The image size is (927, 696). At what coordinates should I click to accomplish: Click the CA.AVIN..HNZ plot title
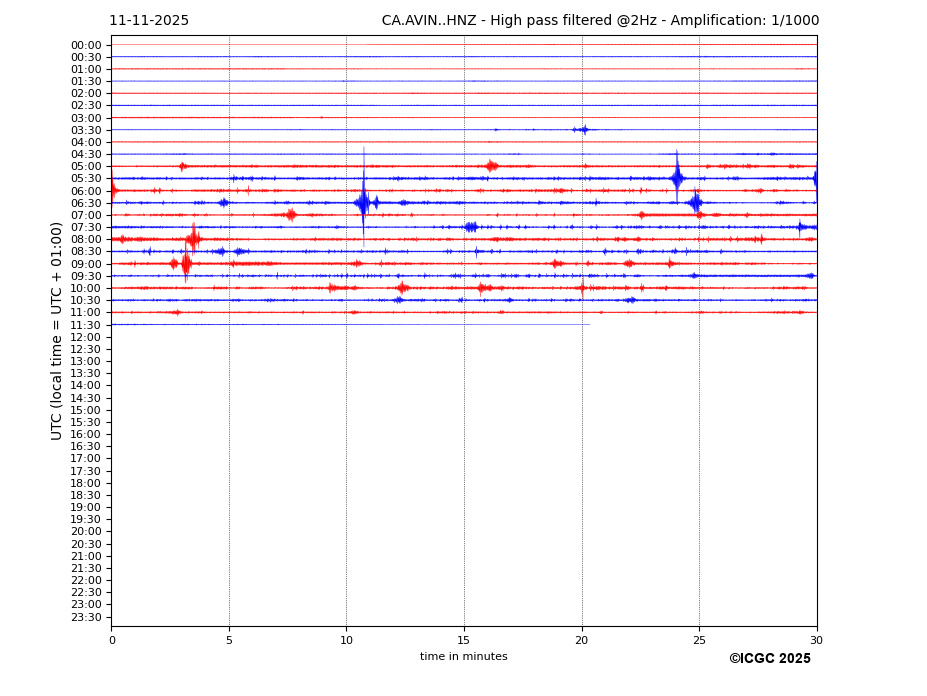(600, 21)
